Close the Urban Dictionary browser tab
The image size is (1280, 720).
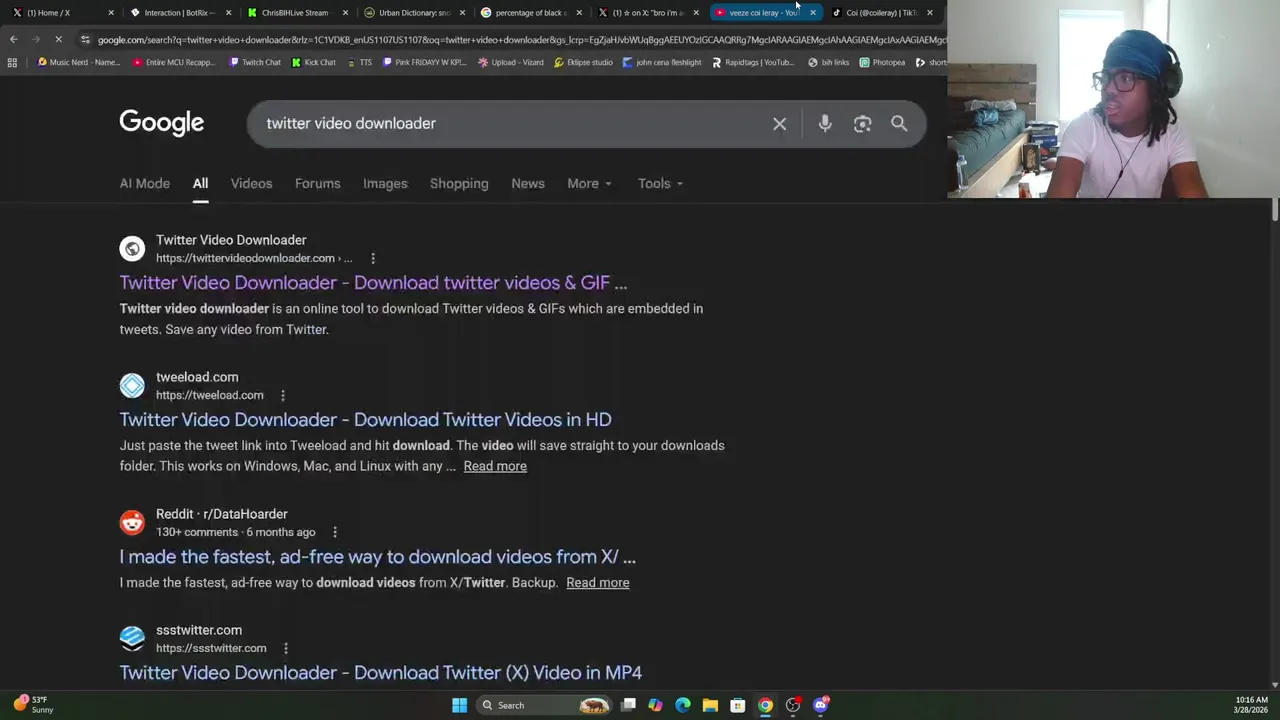pyautogui.click(x=461, y=12)
